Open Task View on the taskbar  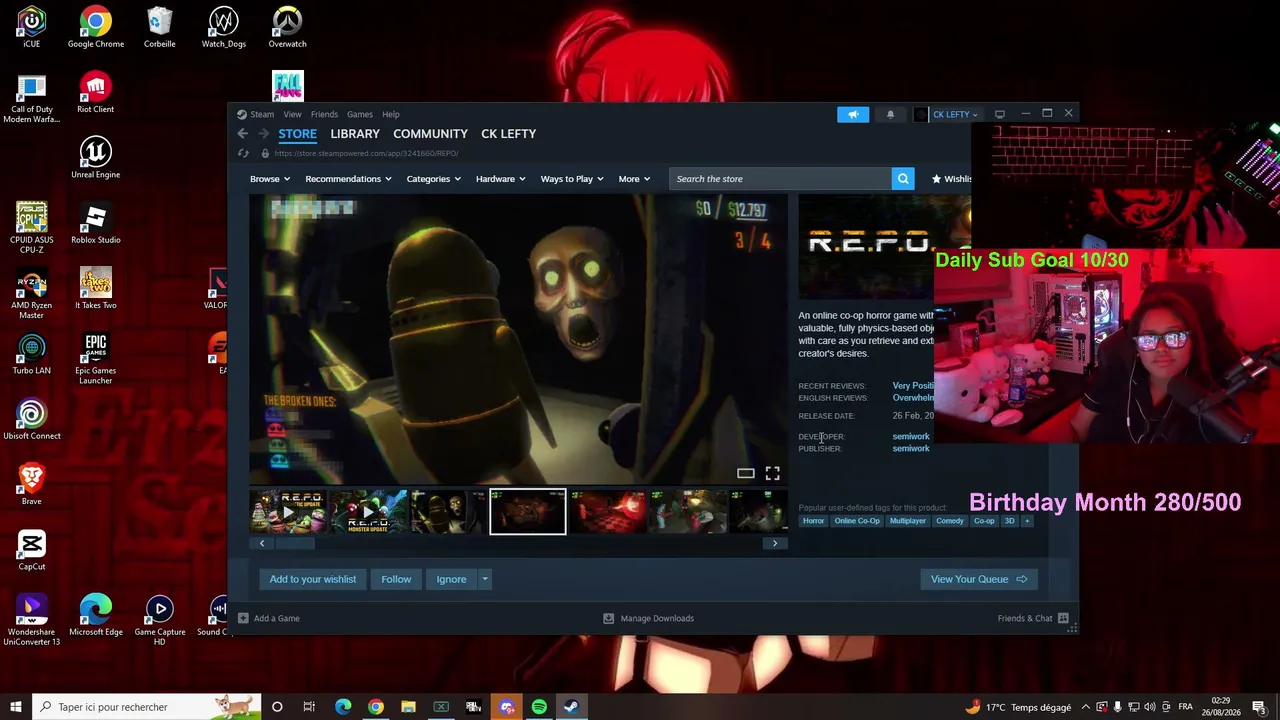tap(309, 707)
